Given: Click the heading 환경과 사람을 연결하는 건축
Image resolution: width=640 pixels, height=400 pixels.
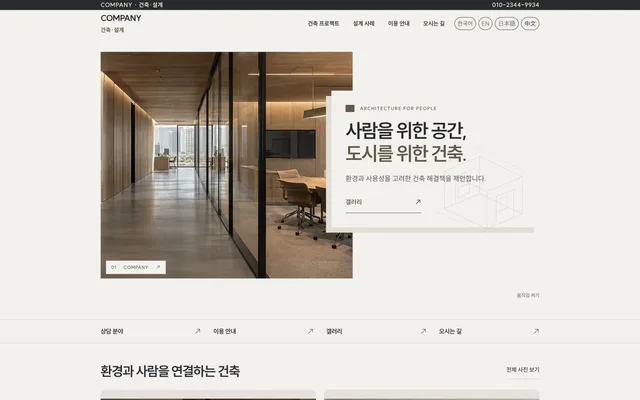Looking at the screenshot, I should (170, 371).
